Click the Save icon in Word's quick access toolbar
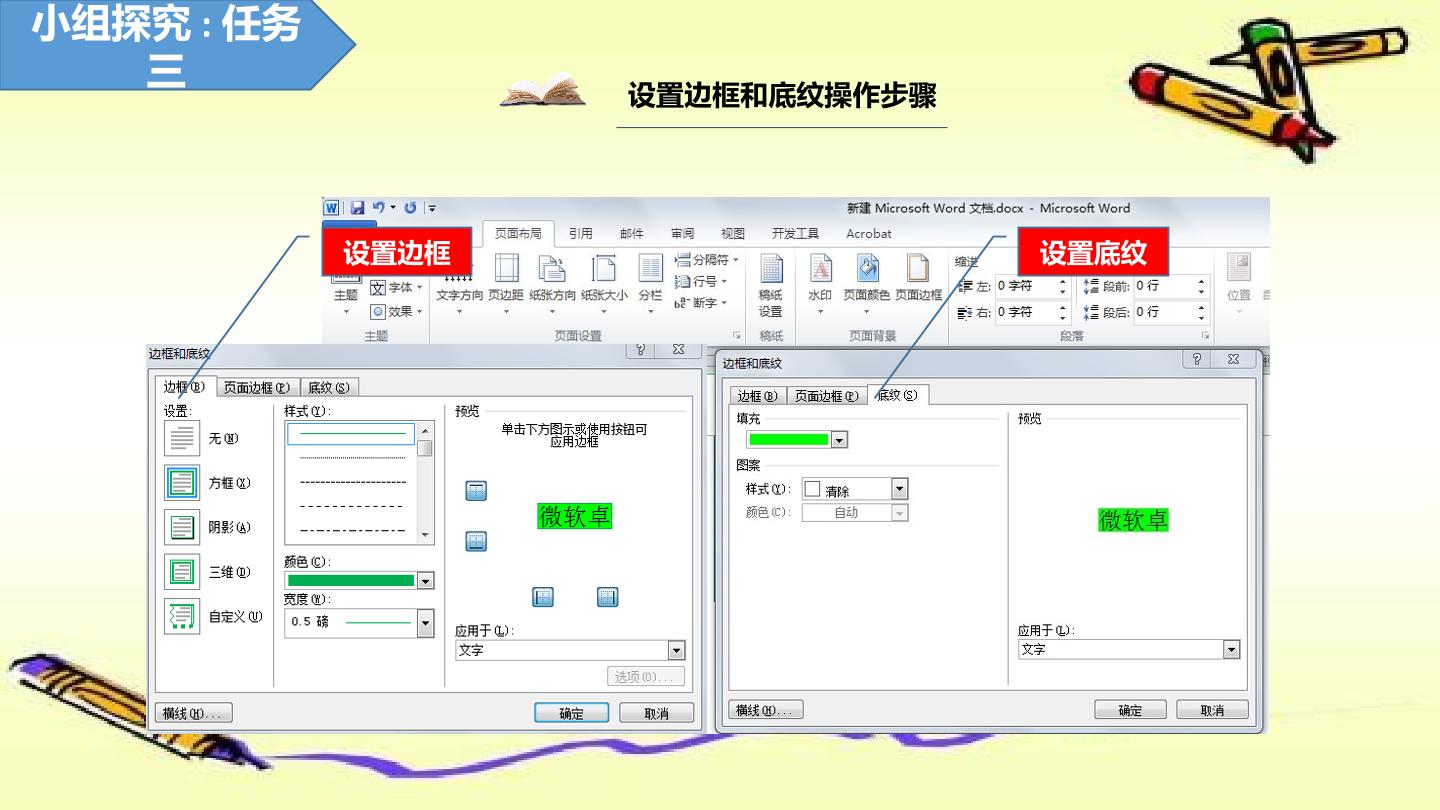The image size is (1440, 810). click(357, 208)
